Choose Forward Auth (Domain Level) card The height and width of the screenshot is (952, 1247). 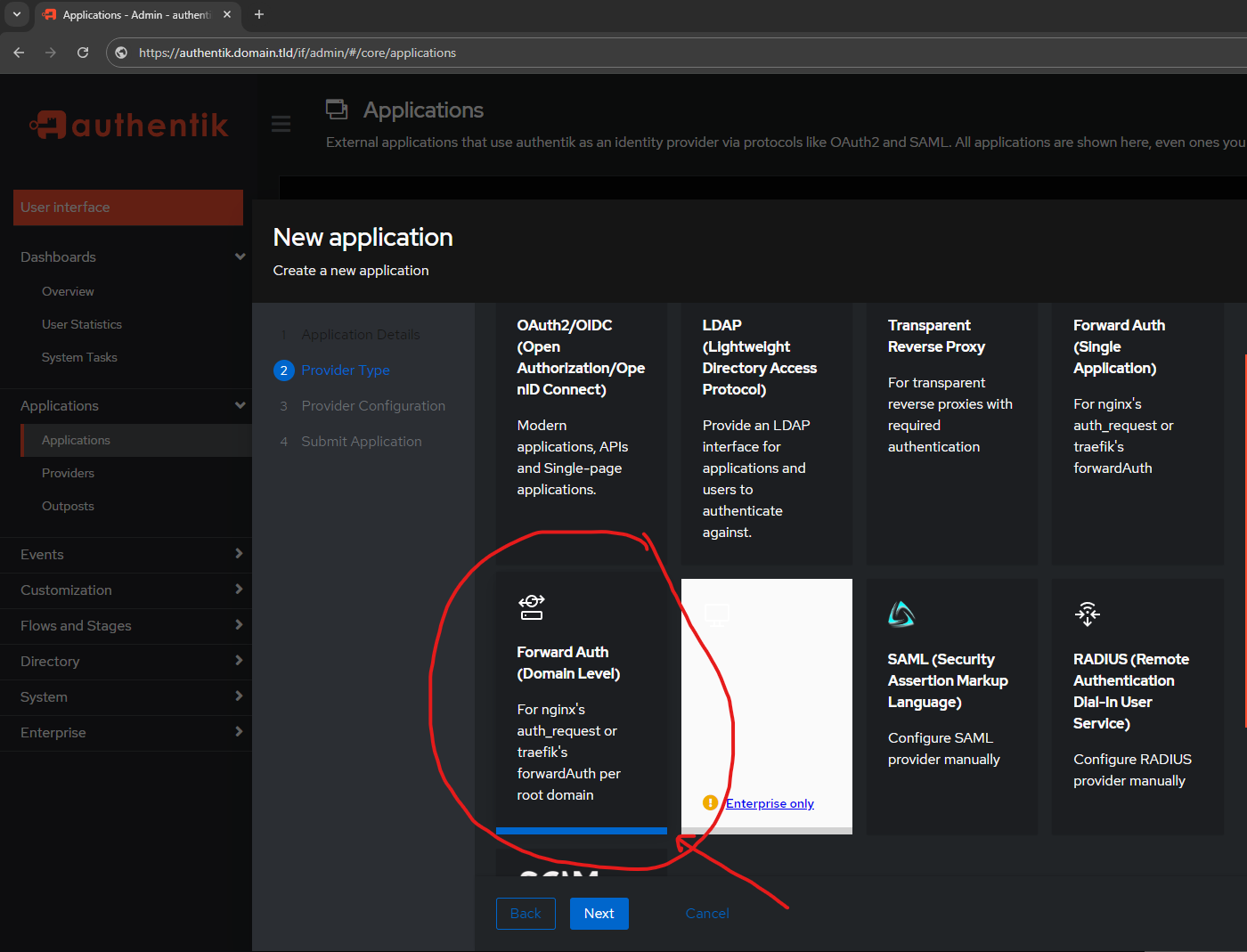pyautogui.click(x=582, y=706)
